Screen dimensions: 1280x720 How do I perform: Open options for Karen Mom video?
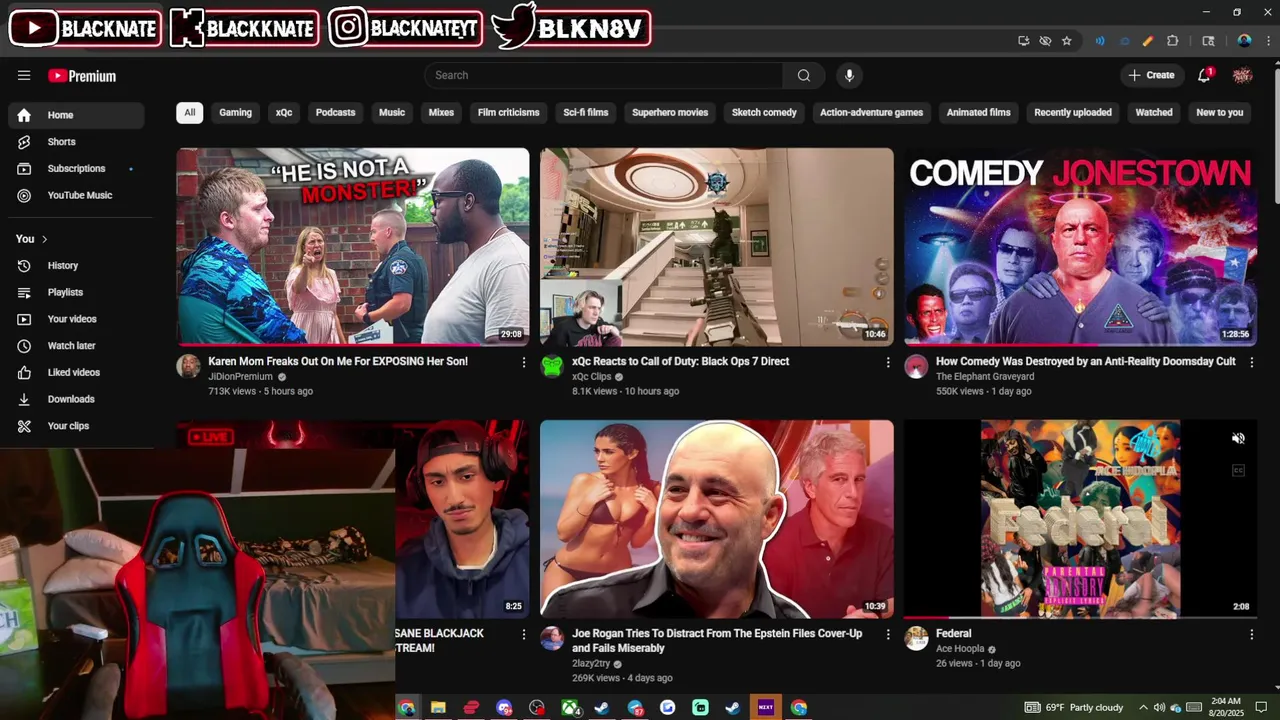coord(523,362)
